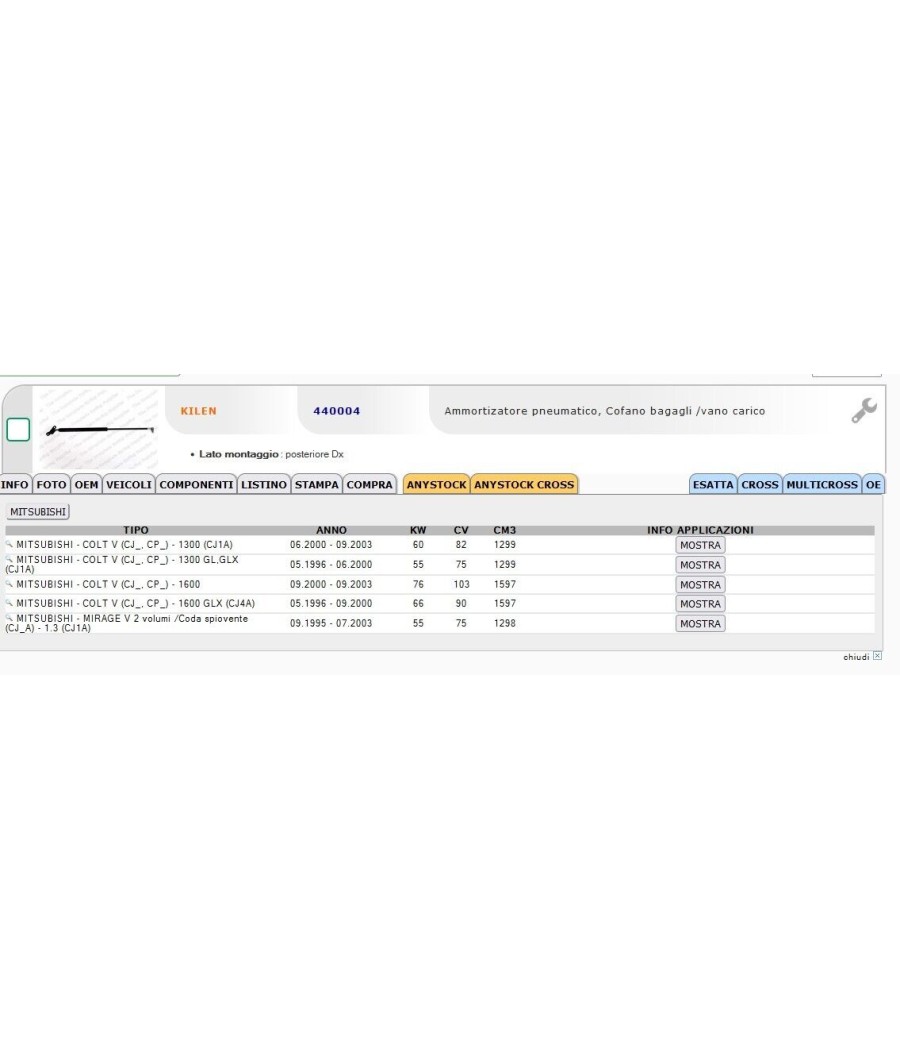Click the Lato montaggio posteriore Dx text
The image size is (900, 1050).
pos(271,454)
